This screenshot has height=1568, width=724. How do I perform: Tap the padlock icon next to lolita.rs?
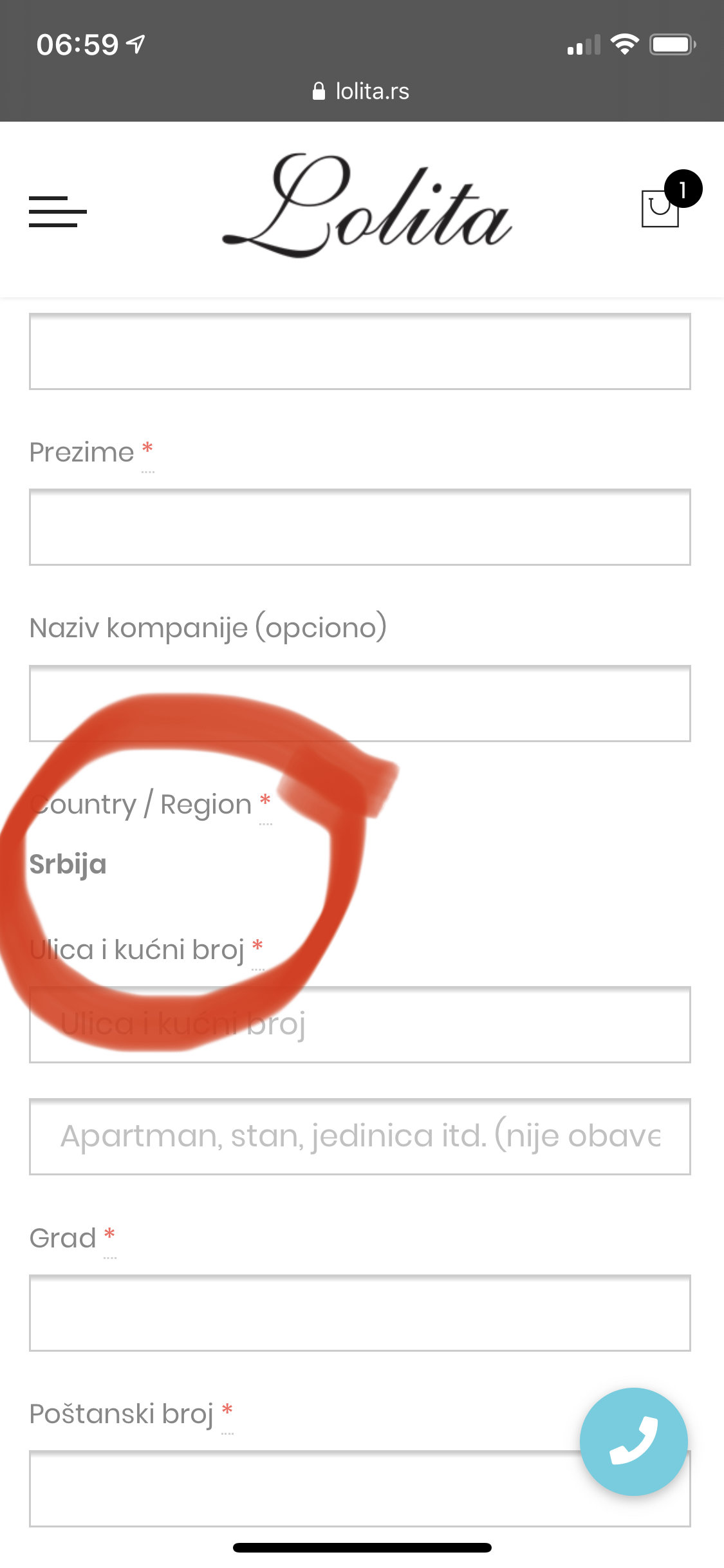319,91
